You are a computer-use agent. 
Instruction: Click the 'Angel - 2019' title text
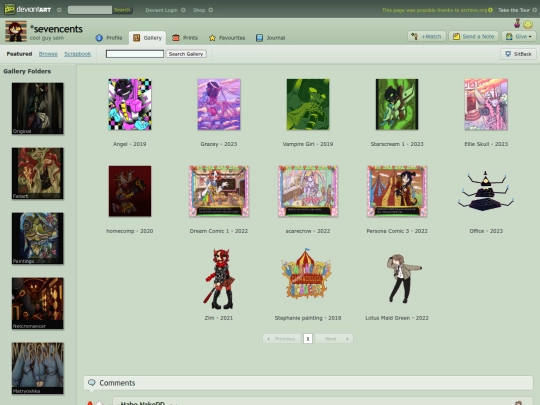(129, 144)
